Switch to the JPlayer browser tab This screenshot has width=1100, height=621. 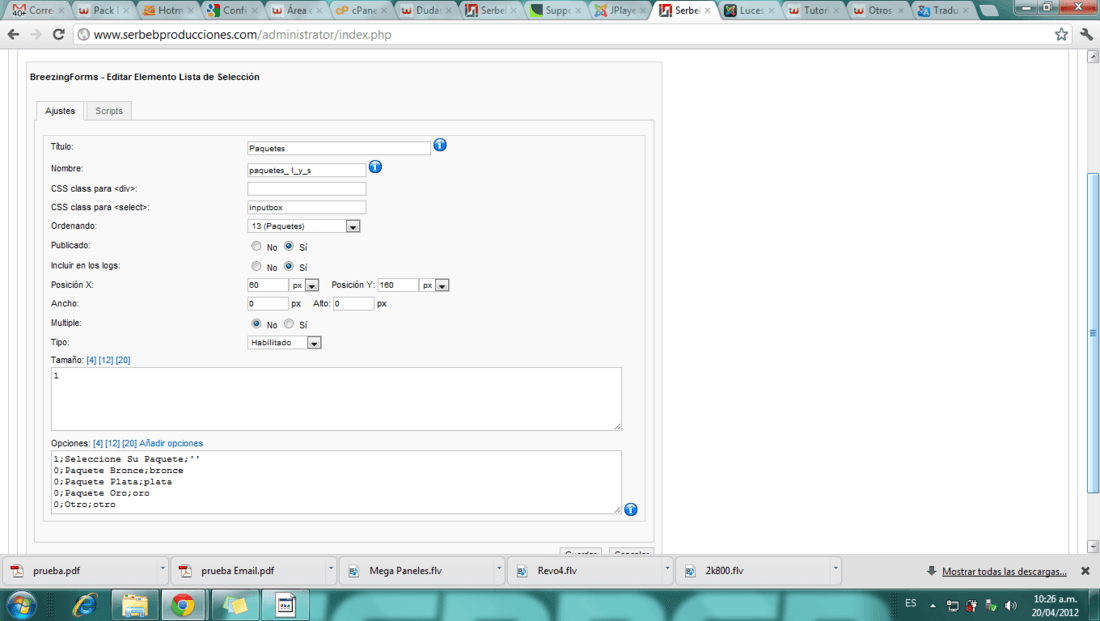(x=619, y=10)
